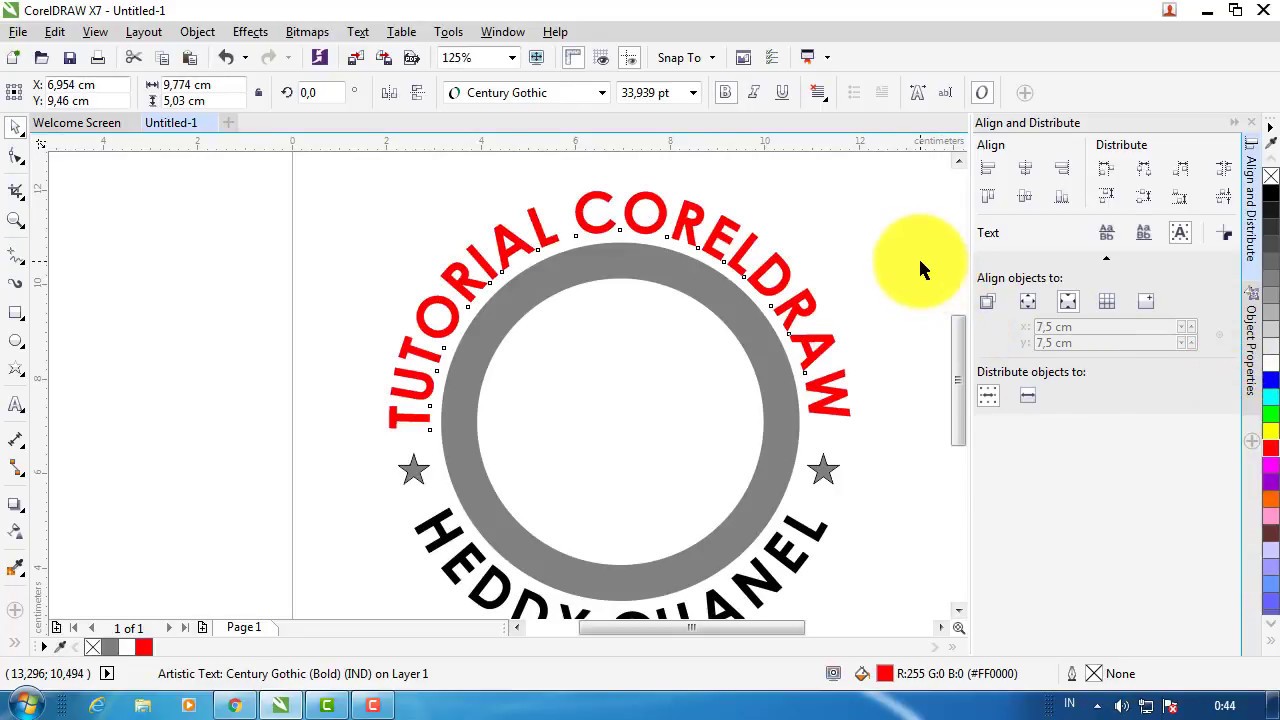Toggle Underline text formatting

tap(782, 93)
